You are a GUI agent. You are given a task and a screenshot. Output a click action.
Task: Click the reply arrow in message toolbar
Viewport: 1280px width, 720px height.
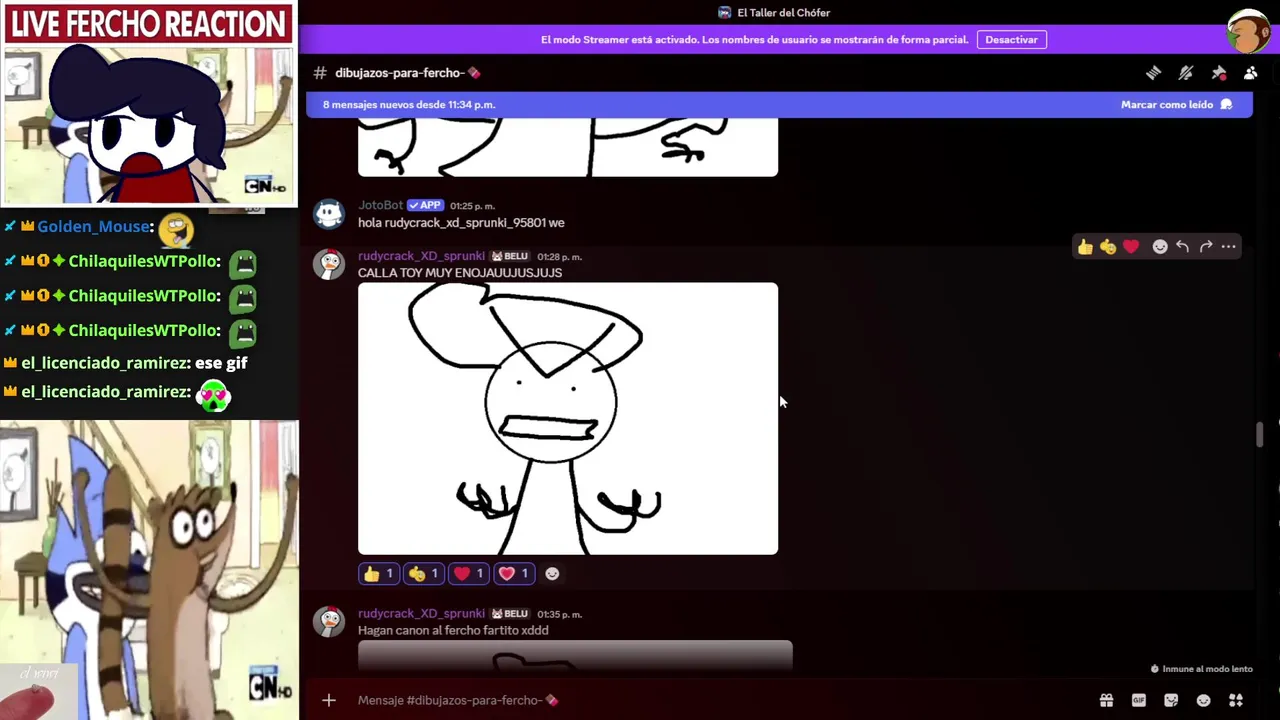click(1183, 247)
